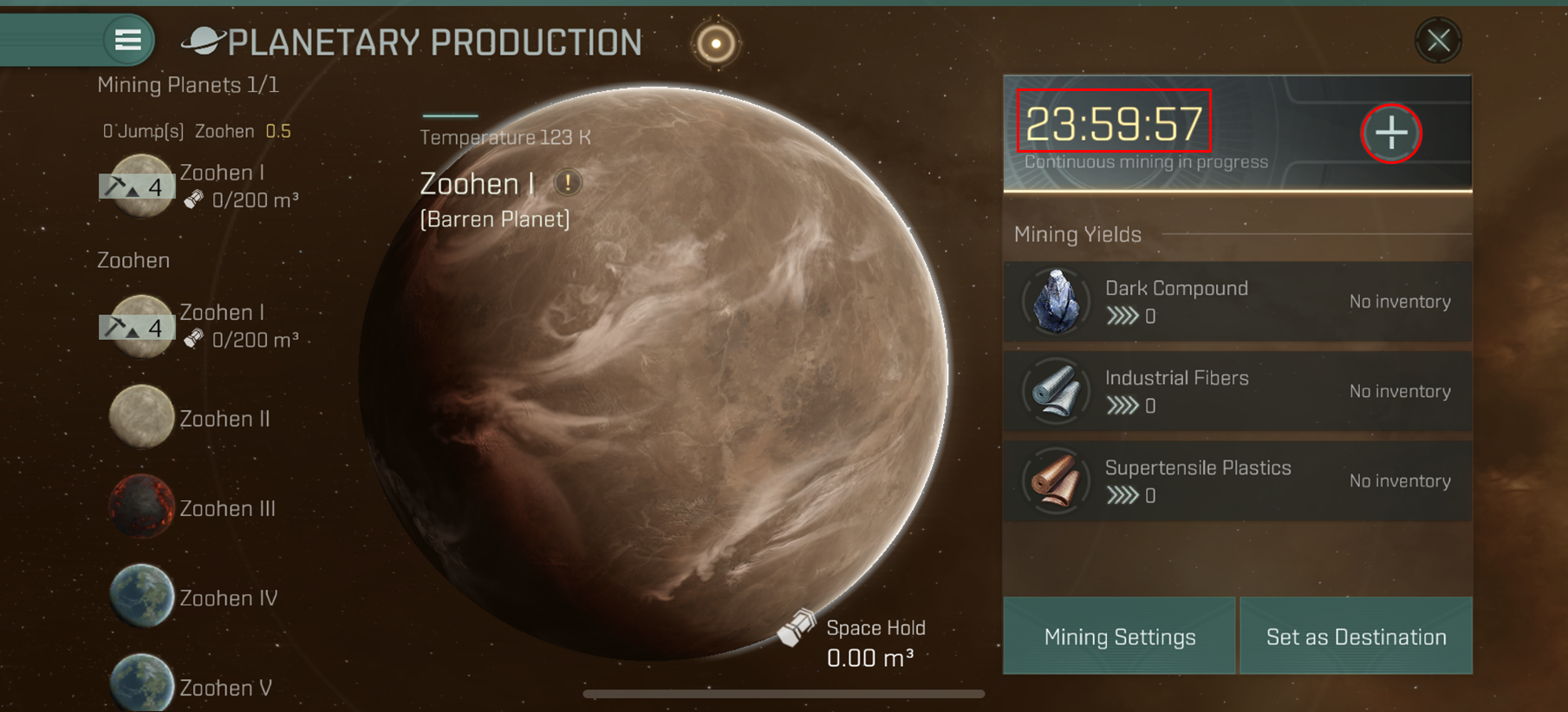This screenshot has width=1568, height=712.
Task: Click the Saturn planet logo icon
Action: tap(203, 41)
